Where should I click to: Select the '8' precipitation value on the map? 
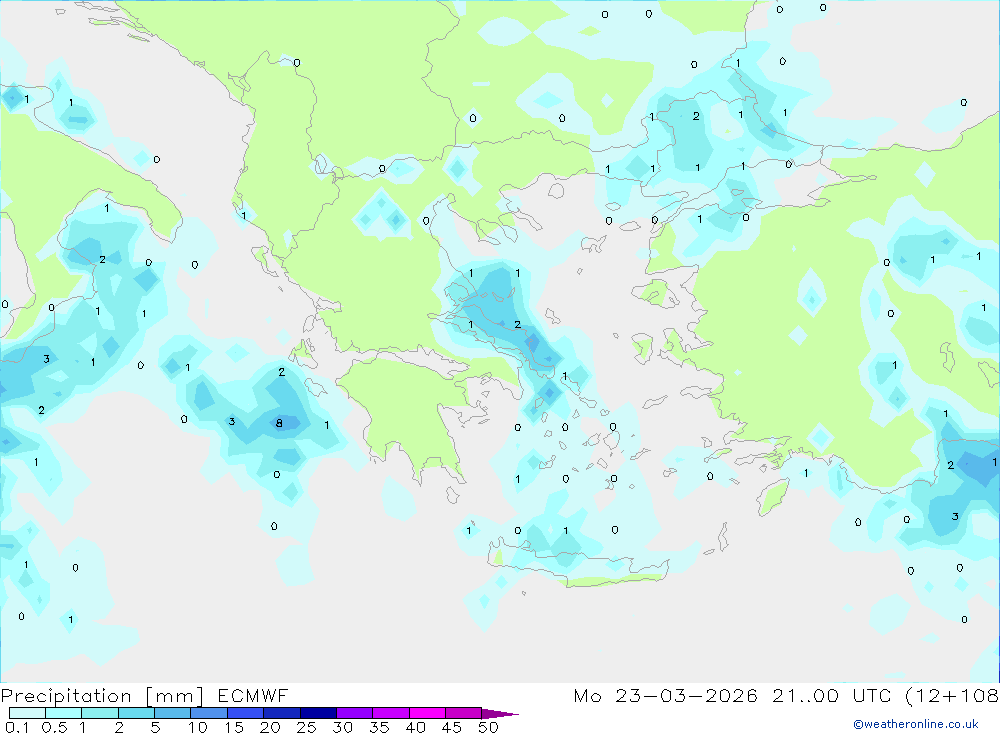click(279, 423)
